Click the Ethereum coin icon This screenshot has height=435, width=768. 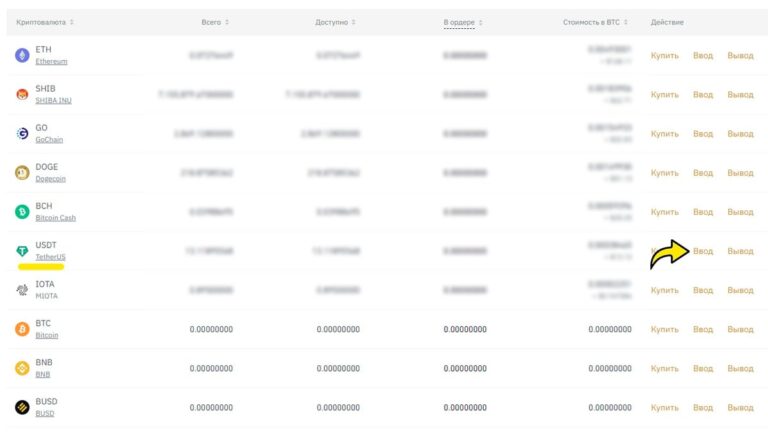pyautogui.click(x=22, y=55)
